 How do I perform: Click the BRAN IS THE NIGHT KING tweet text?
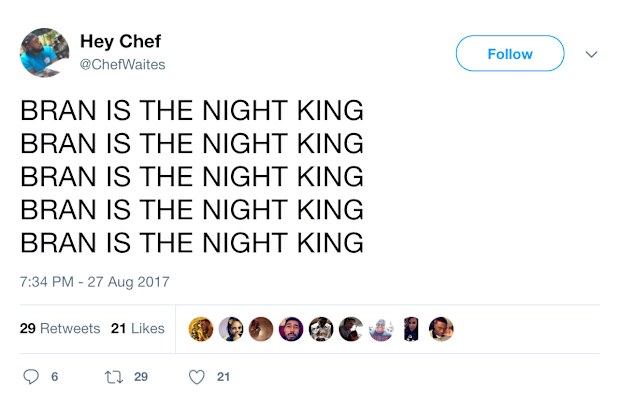pyautogui.click(x=192, y=176)
